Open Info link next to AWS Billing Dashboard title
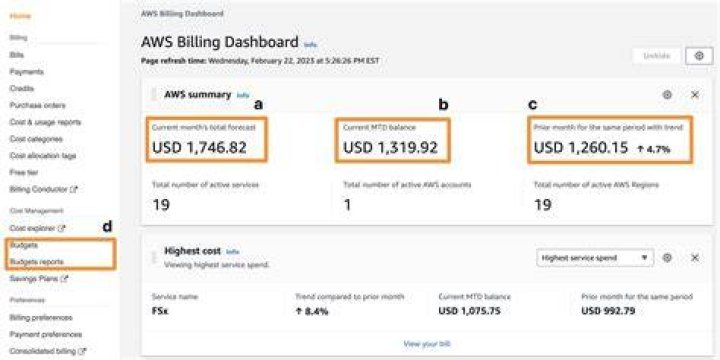720x360 pixels. click(x=310, y=45)
